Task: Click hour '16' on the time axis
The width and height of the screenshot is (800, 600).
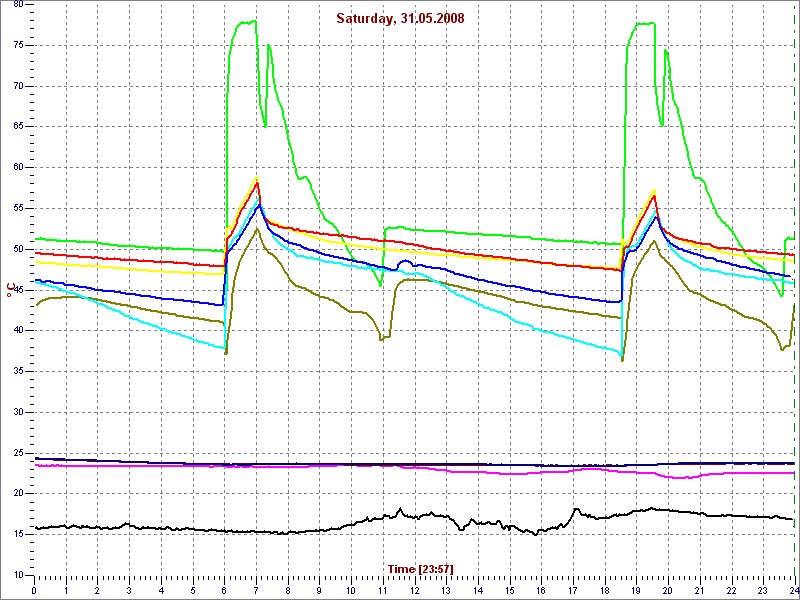Action: pos(541,591)
